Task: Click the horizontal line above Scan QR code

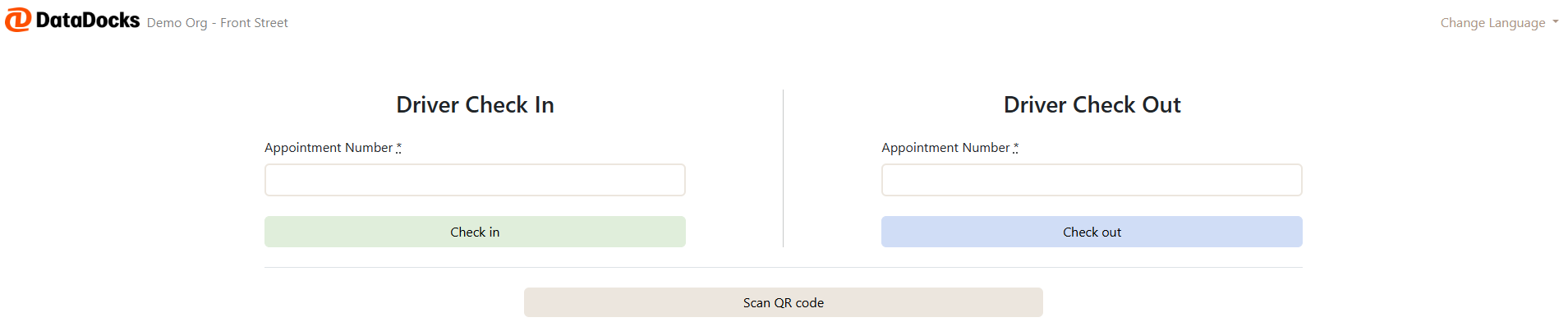Action: [784, 268]
